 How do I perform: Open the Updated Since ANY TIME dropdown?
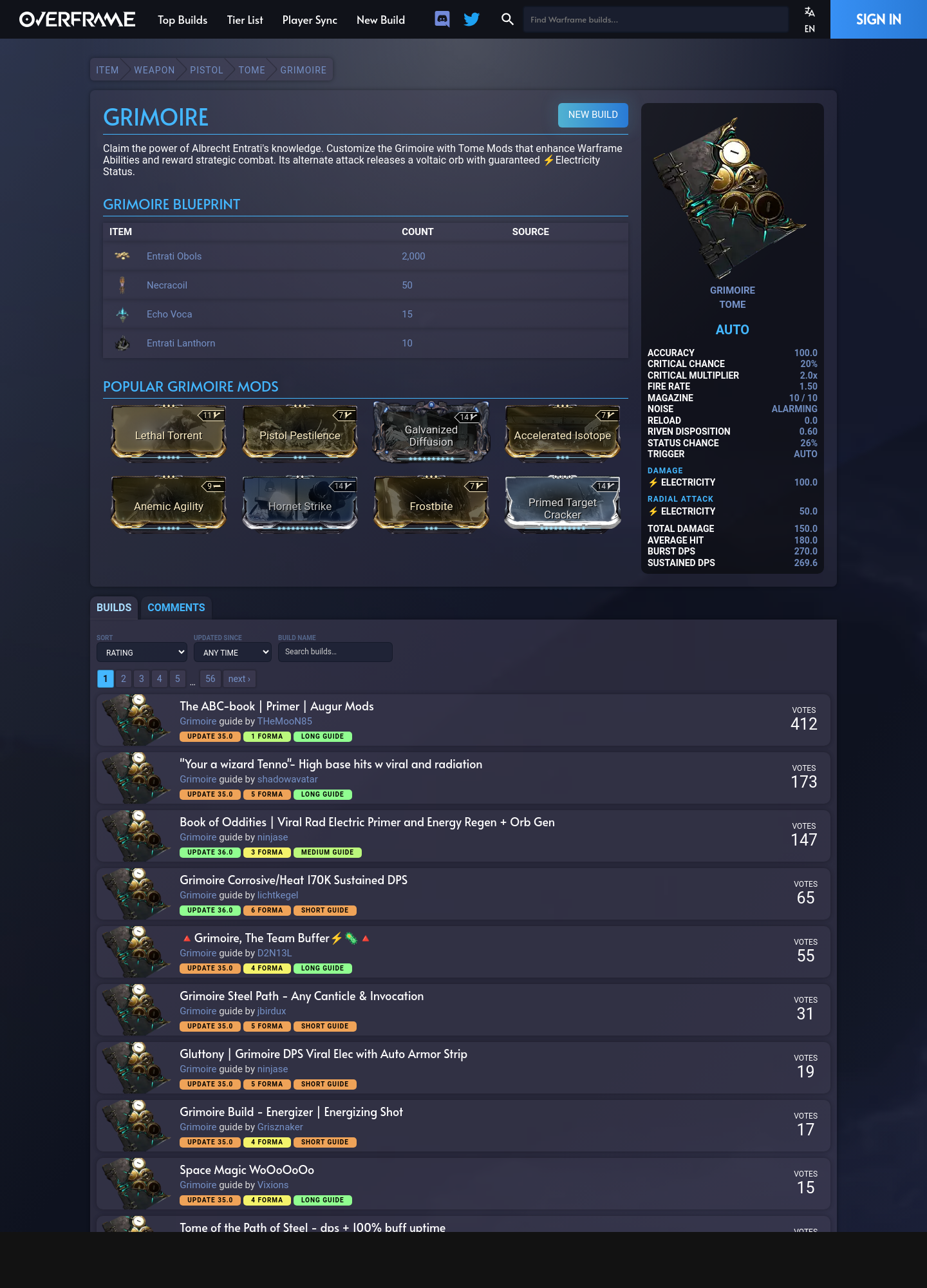[232, 652]
